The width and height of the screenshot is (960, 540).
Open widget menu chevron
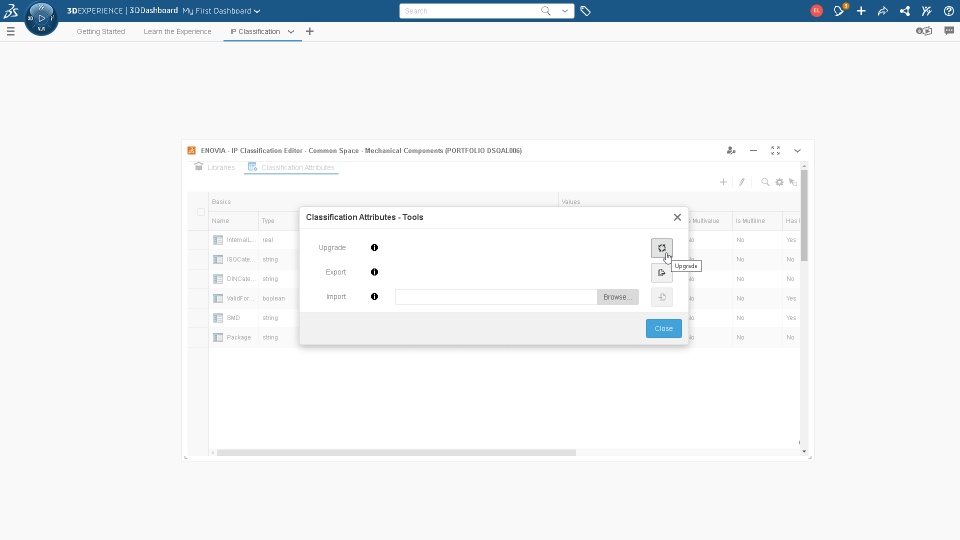pyautogui.click(x=797, y=151)
